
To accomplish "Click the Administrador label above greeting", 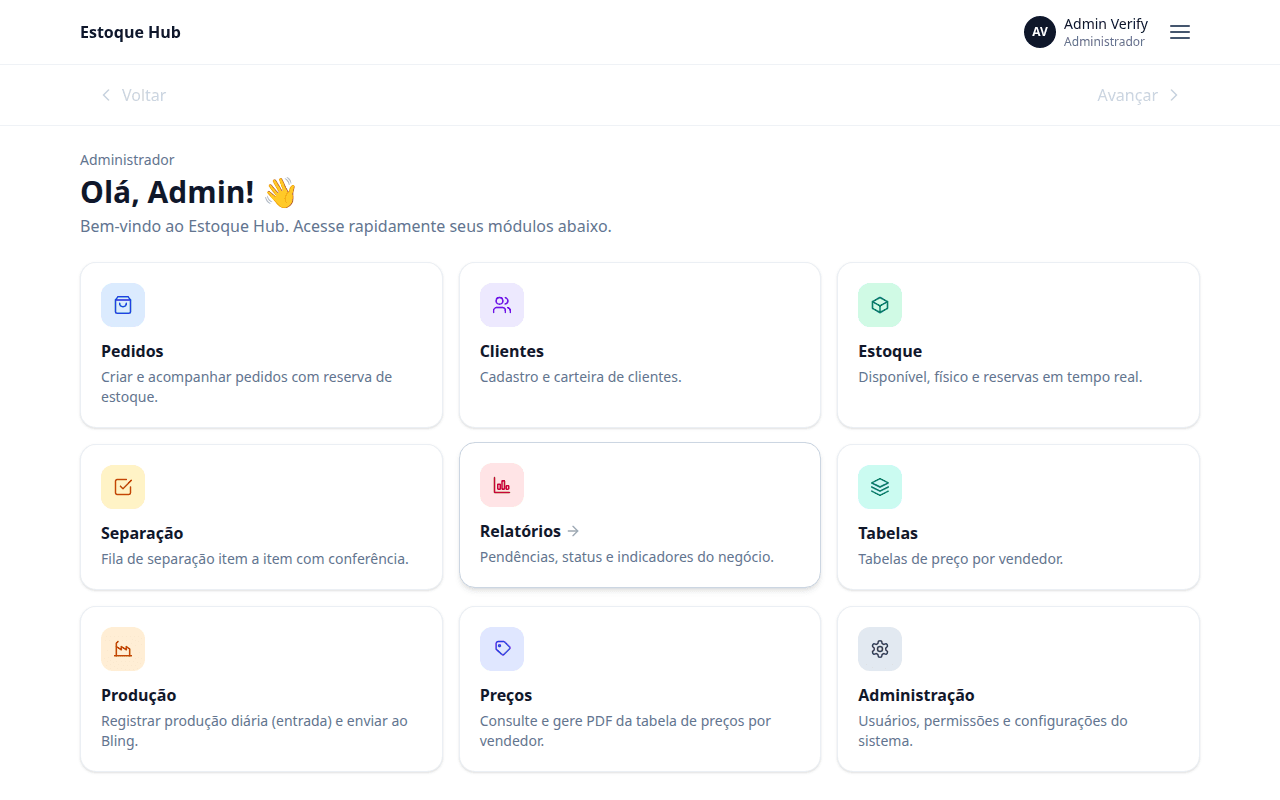I will (127, 160).
